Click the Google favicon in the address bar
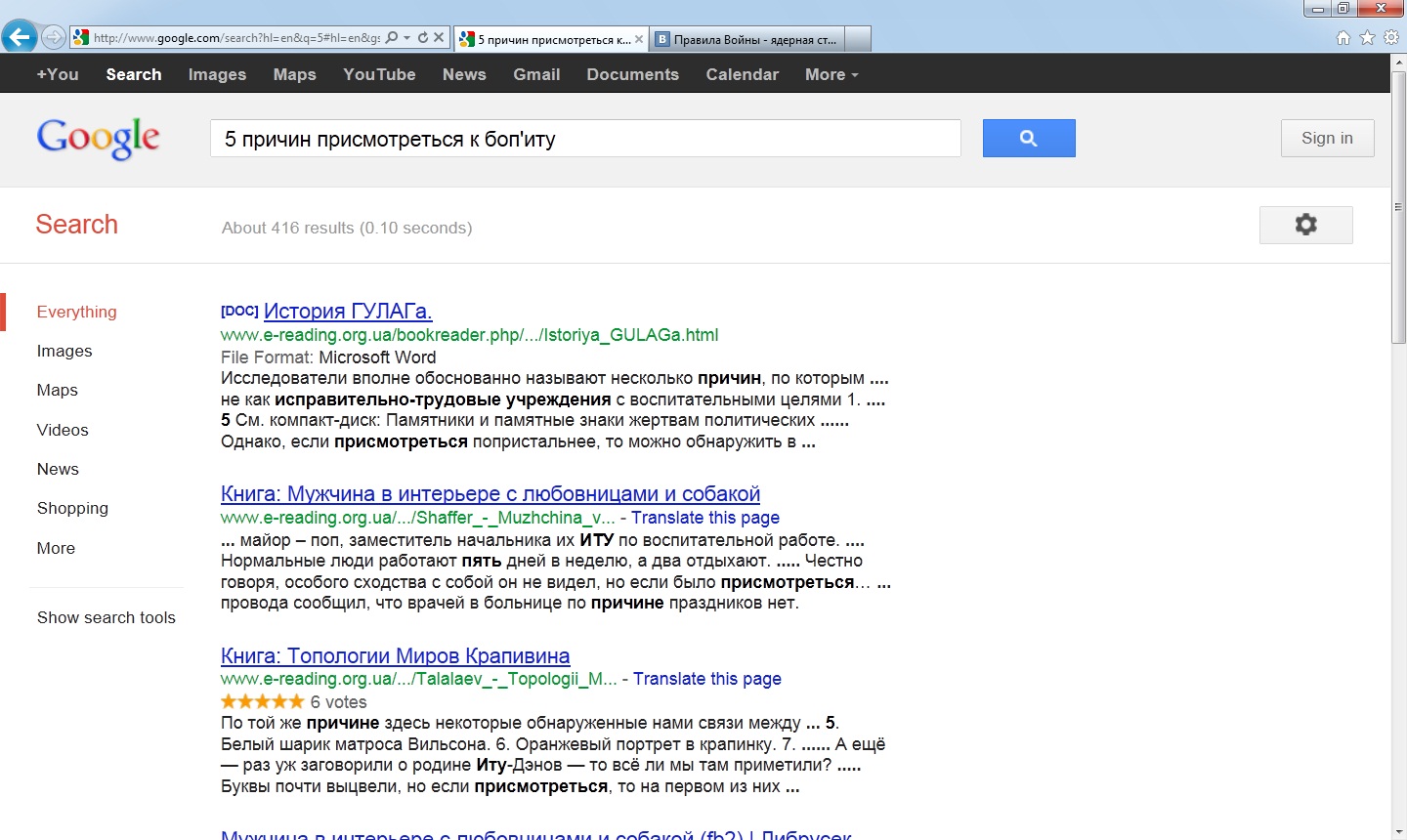The width and height of the screenshot is (1407, 840). pos(81,38)
